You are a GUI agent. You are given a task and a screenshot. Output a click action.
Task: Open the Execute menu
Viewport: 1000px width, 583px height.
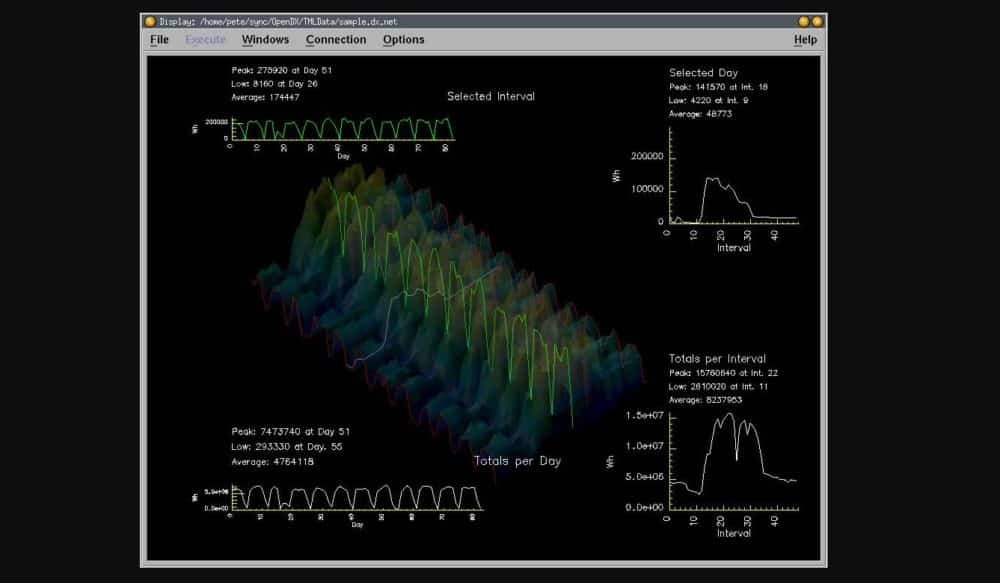(x=205, y=40)
